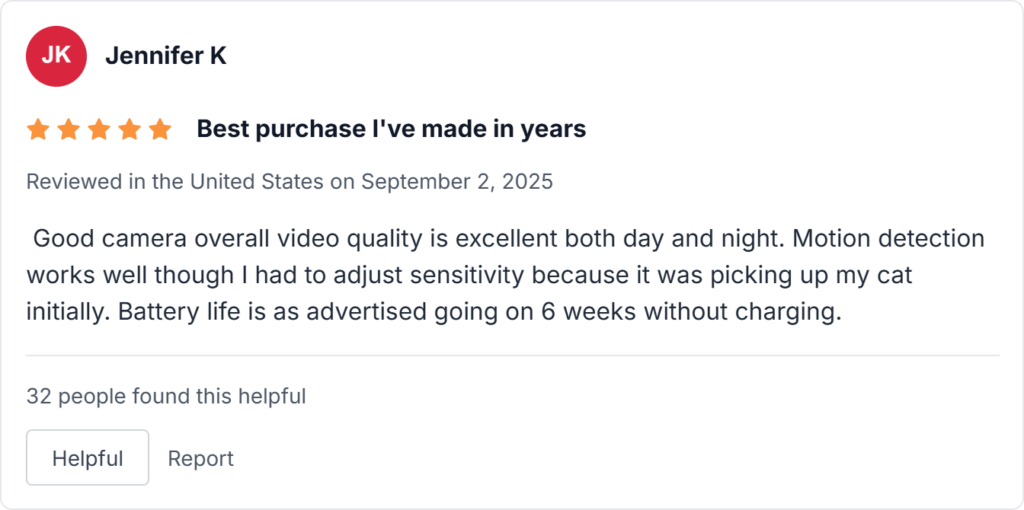
Task: Click the words "Reviewed in the" before the country
Action: click(105, 182)
